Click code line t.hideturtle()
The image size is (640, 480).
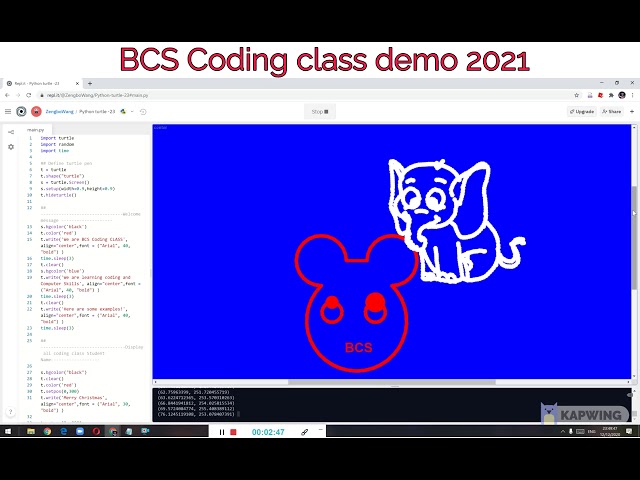58,195
